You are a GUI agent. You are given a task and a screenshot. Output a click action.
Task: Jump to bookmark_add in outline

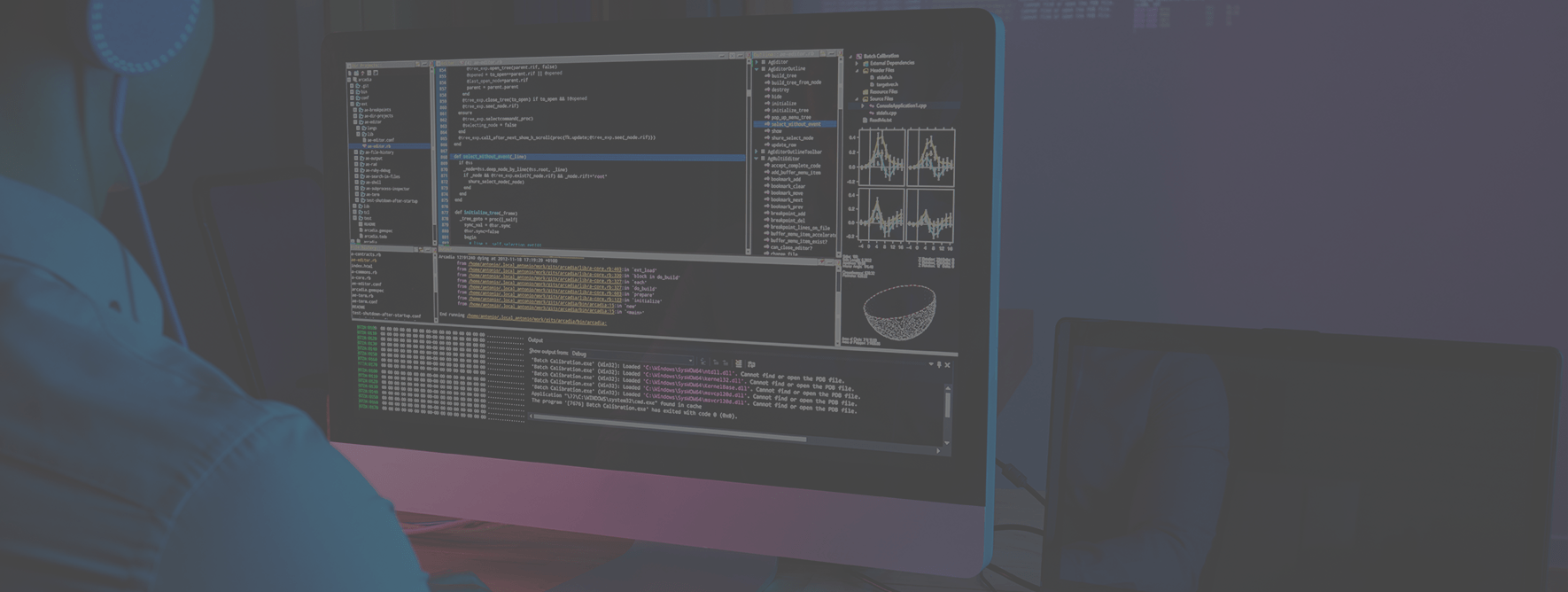coord(786,179)
